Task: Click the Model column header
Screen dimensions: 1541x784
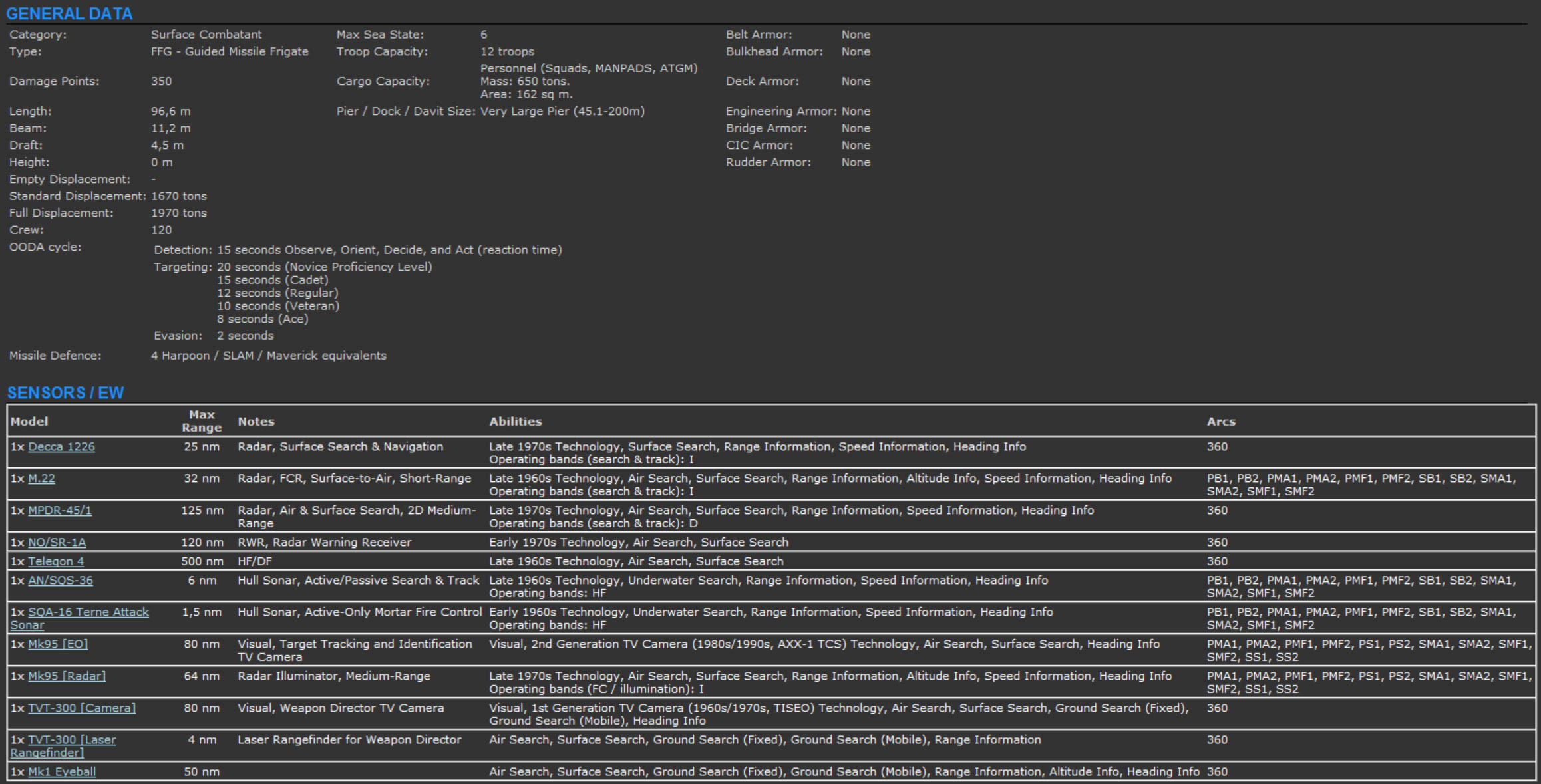Action: point(29,422)
